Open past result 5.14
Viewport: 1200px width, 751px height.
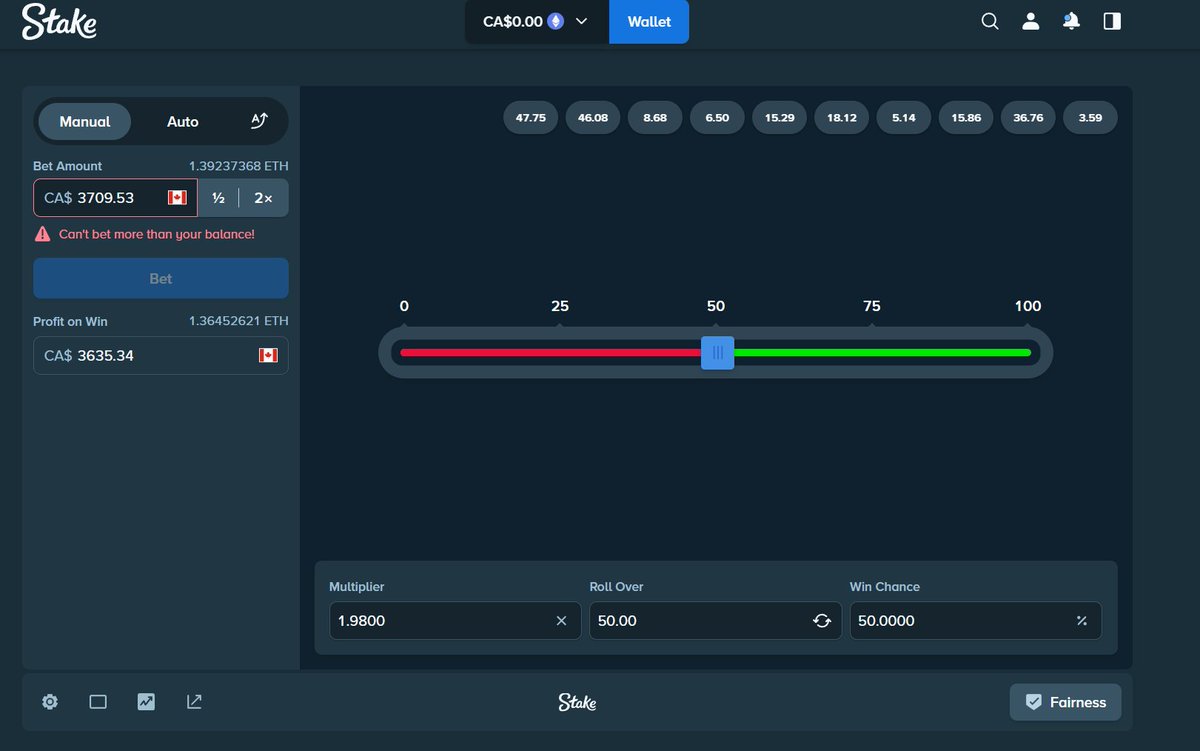coord(904,117)
